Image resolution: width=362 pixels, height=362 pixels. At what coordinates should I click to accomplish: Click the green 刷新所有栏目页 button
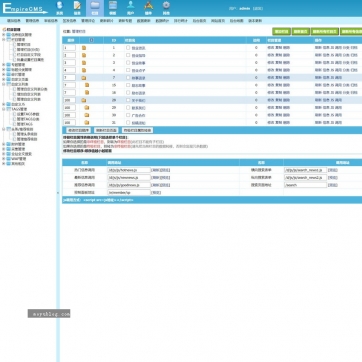[x=325, y=31]
